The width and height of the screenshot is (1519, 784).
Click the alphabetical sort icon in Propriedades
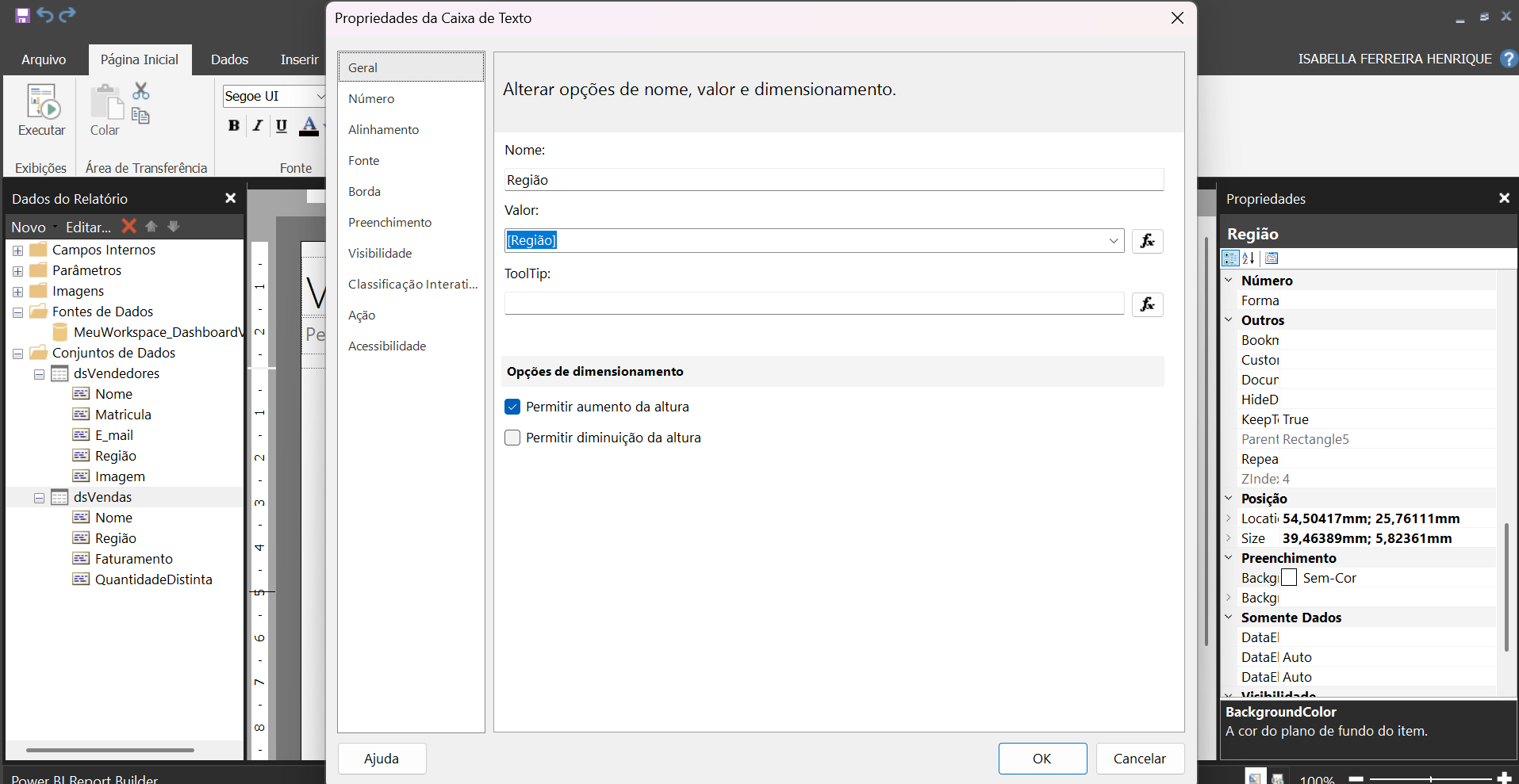[x=1249, y=258]
